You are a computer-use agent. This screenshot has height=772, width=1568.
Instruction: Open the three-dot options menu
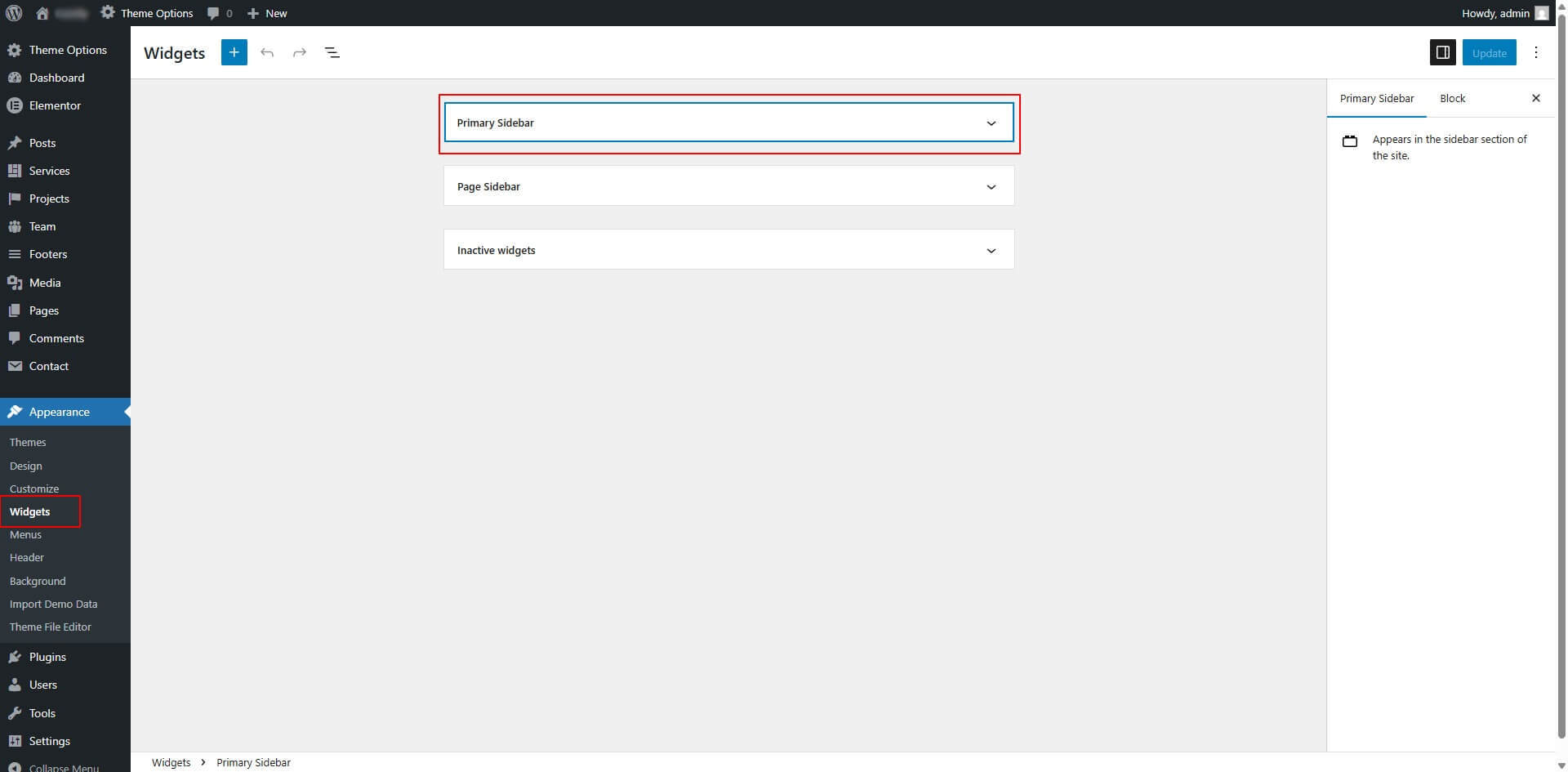1535,52
